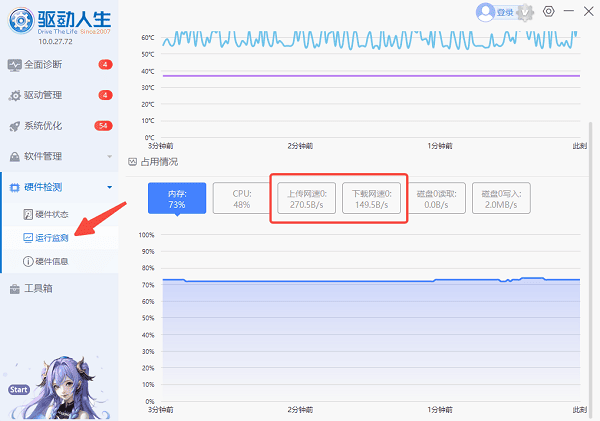Open settings via hexagon icon
The width and height of the screenshot is (600, 421).
point(548,11)
